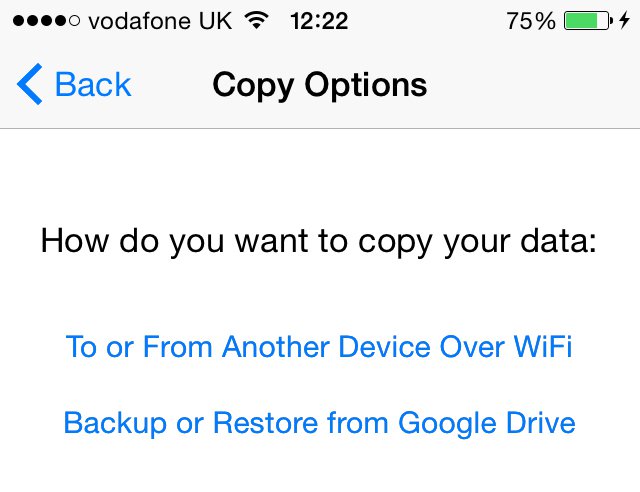
Task: Click the green battery icon
Action: coord(589,21)
